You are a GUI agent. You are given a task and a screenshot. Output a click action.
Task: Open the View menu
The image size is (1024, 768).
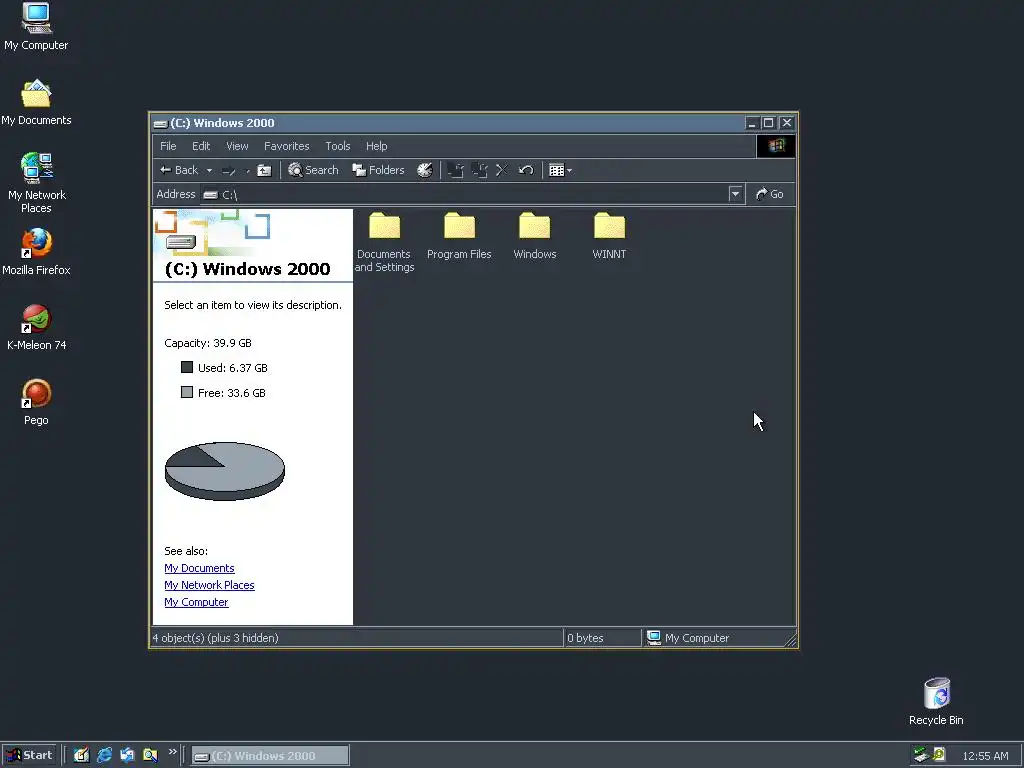237,146
